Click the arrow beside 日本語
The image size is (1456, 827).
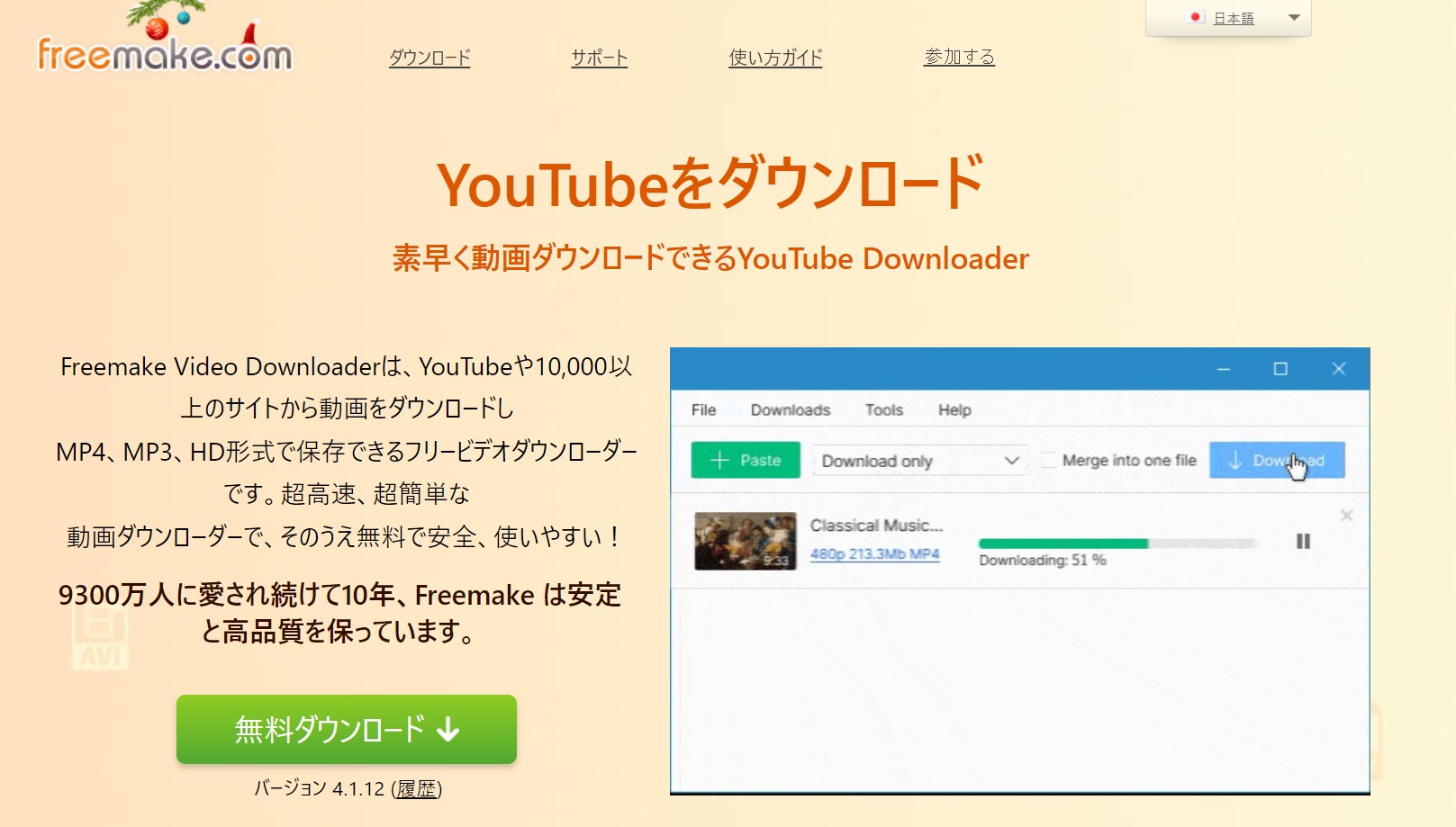(x=1294, y=18)
